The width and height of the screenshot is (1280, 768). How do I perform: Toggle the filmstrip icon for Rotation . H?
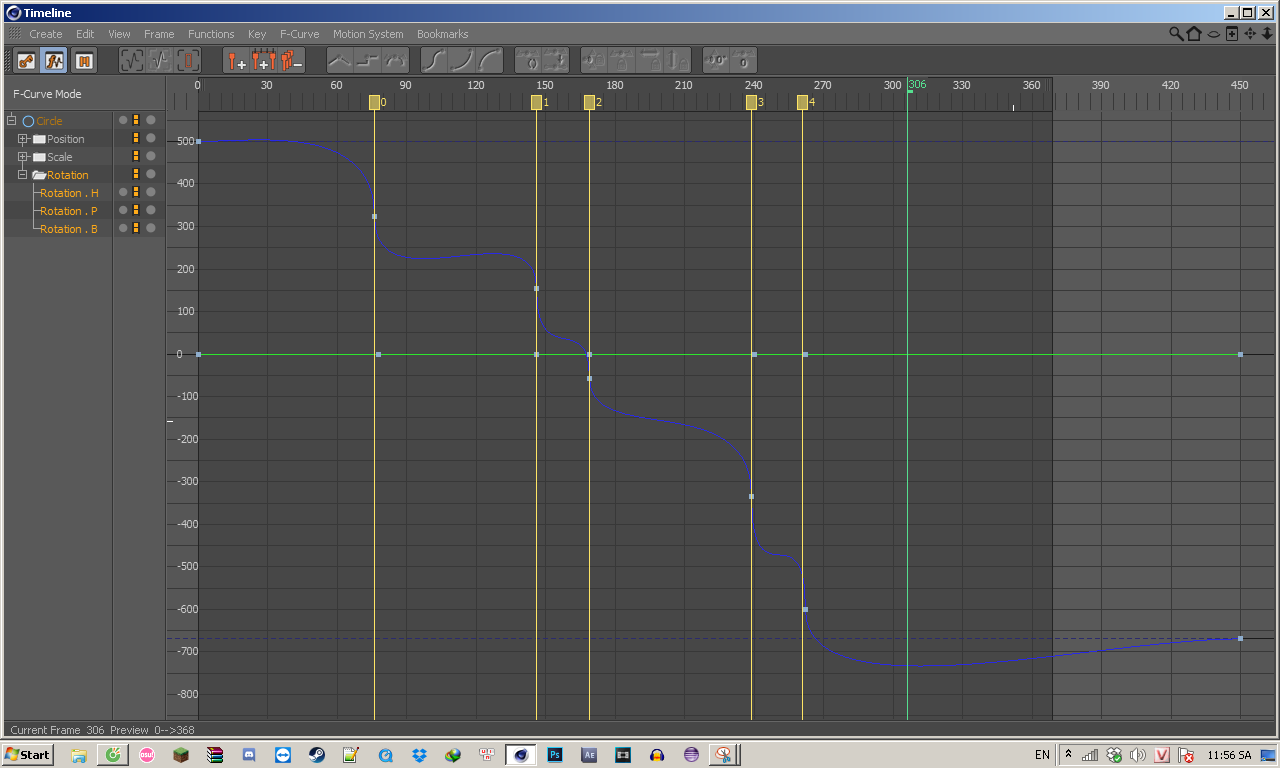tap(136, 192)
